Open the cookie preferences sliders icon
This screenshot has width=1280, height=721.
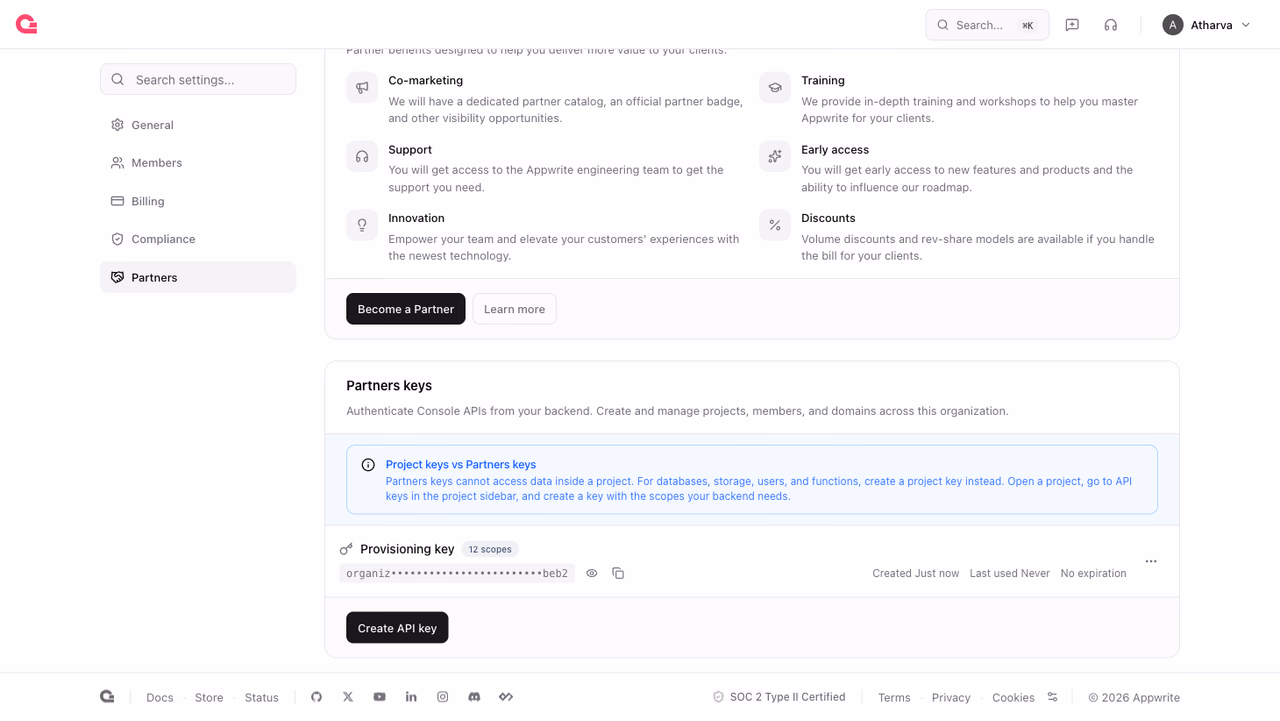click(1052, 697)
